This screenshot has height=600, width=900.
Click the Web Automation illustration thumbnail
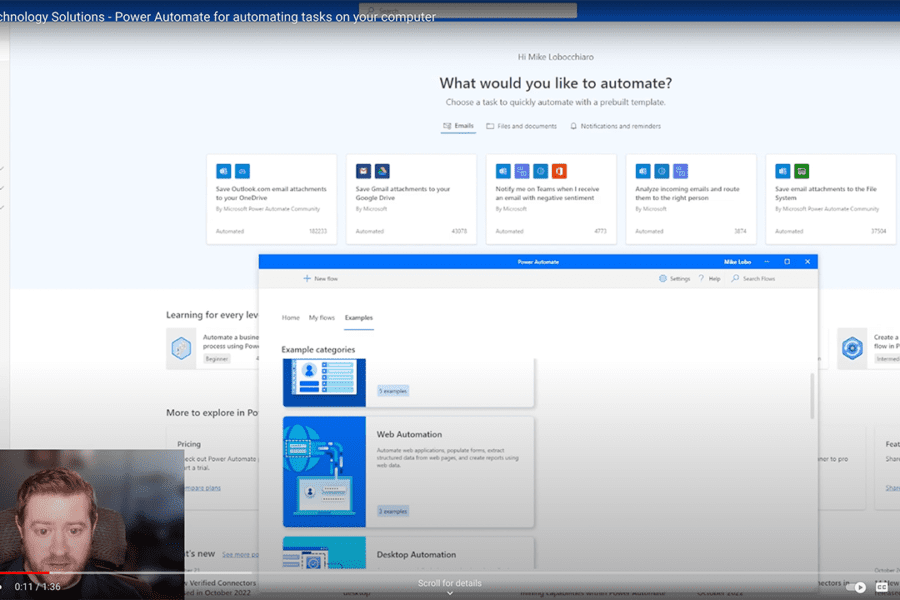[x=324, y=472]
